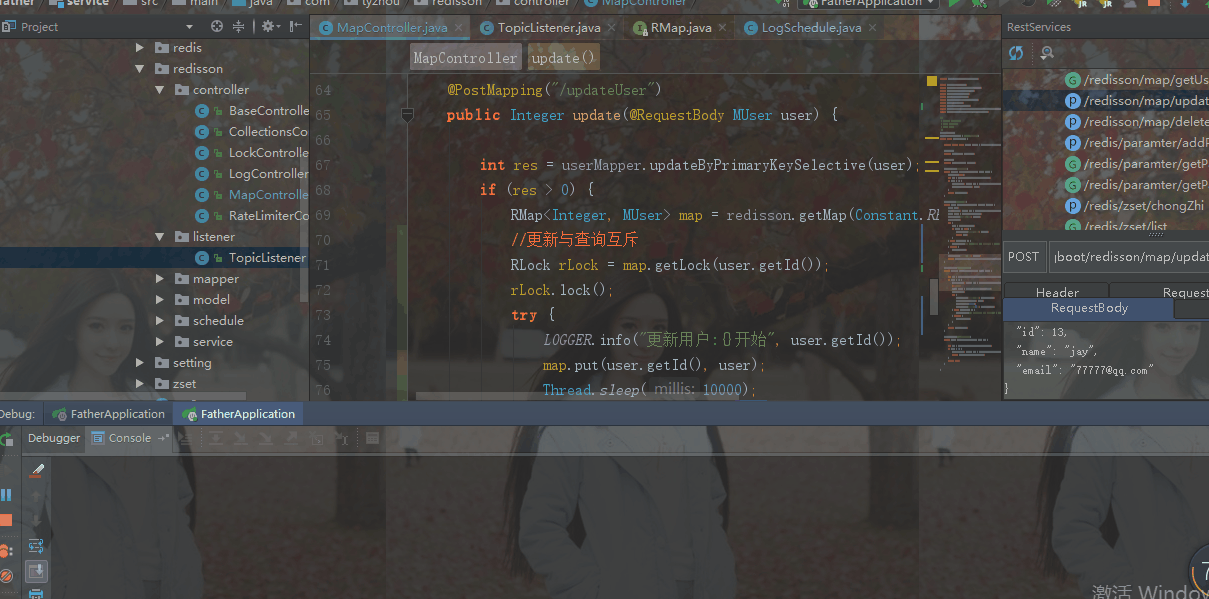
Task: Mute breakpoints in the Debug sidebar
Action: (x=6, y=576)
